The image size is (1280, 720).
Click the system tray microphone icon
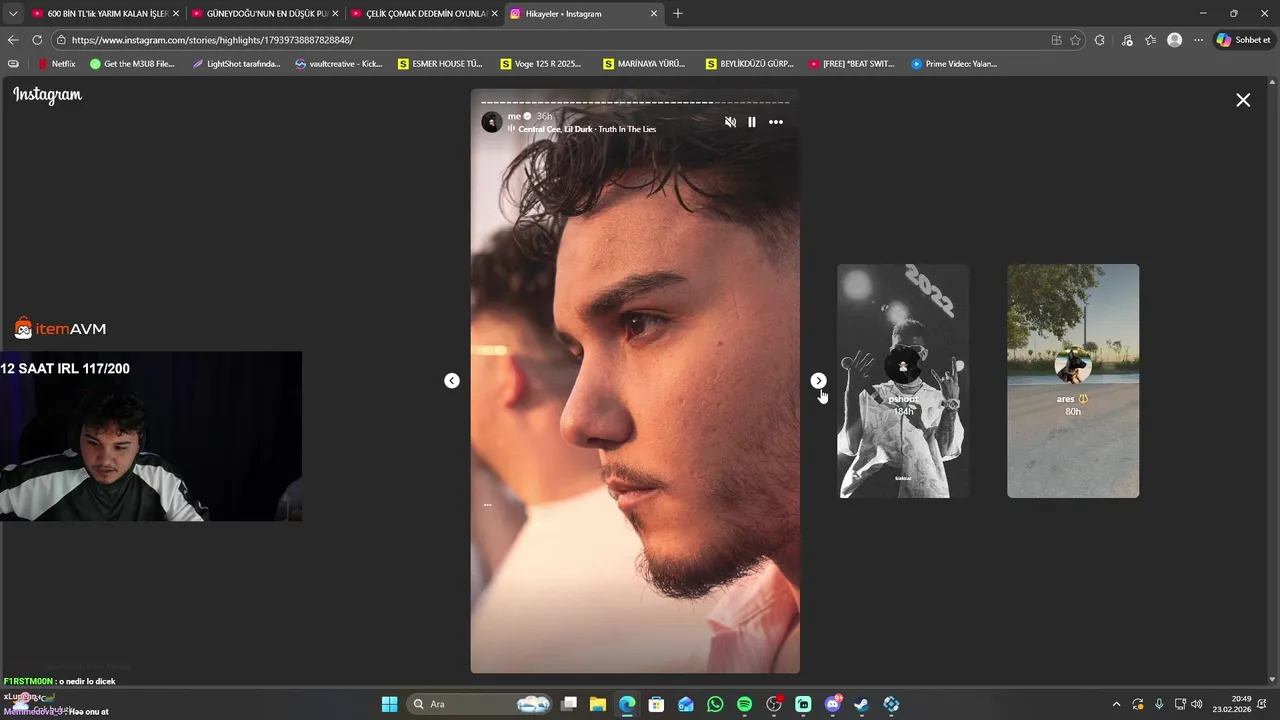[x=1159, y=704]
